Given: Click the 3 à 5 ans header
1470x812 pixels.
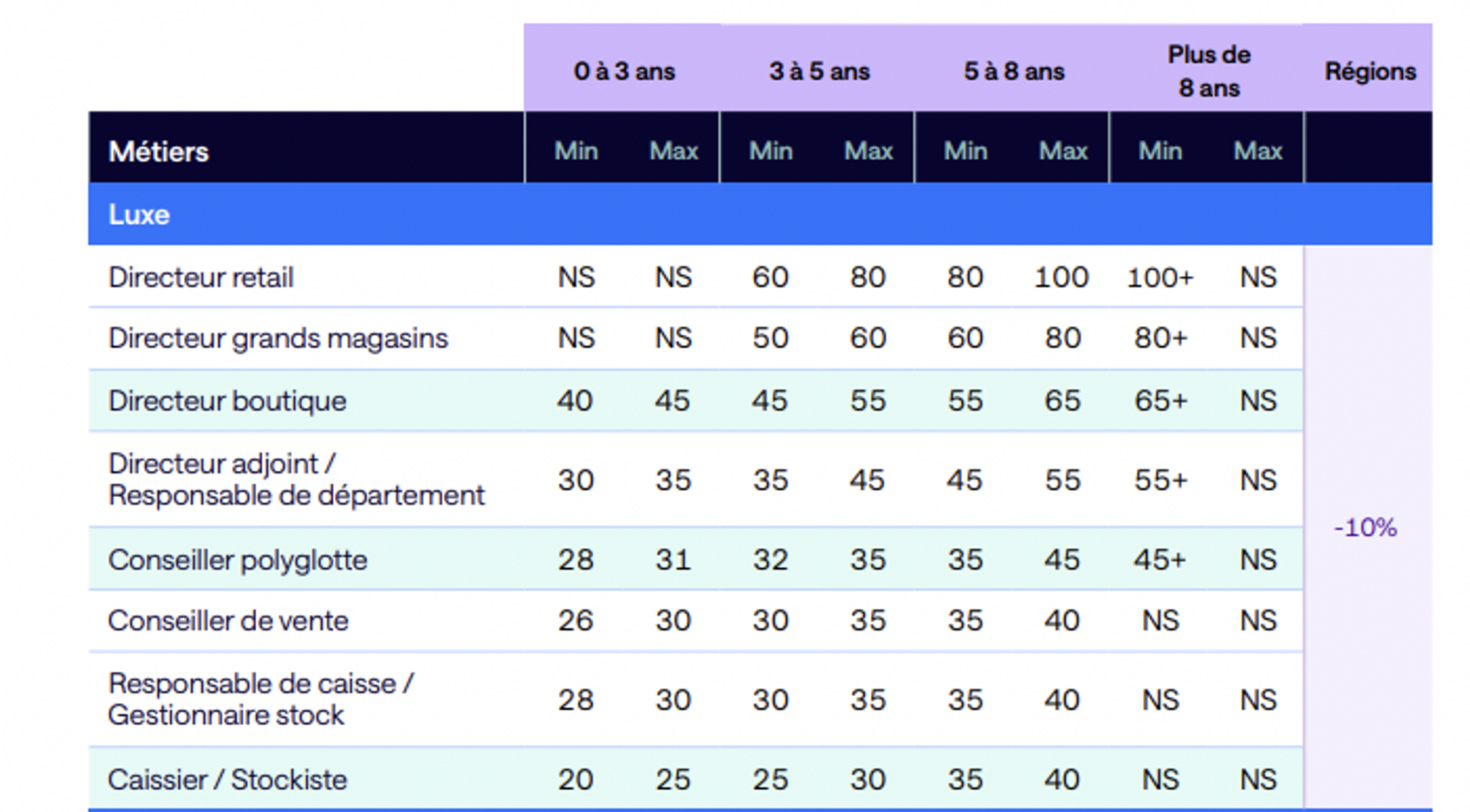Looking at the screenshot, I should [x=819, y=72].
